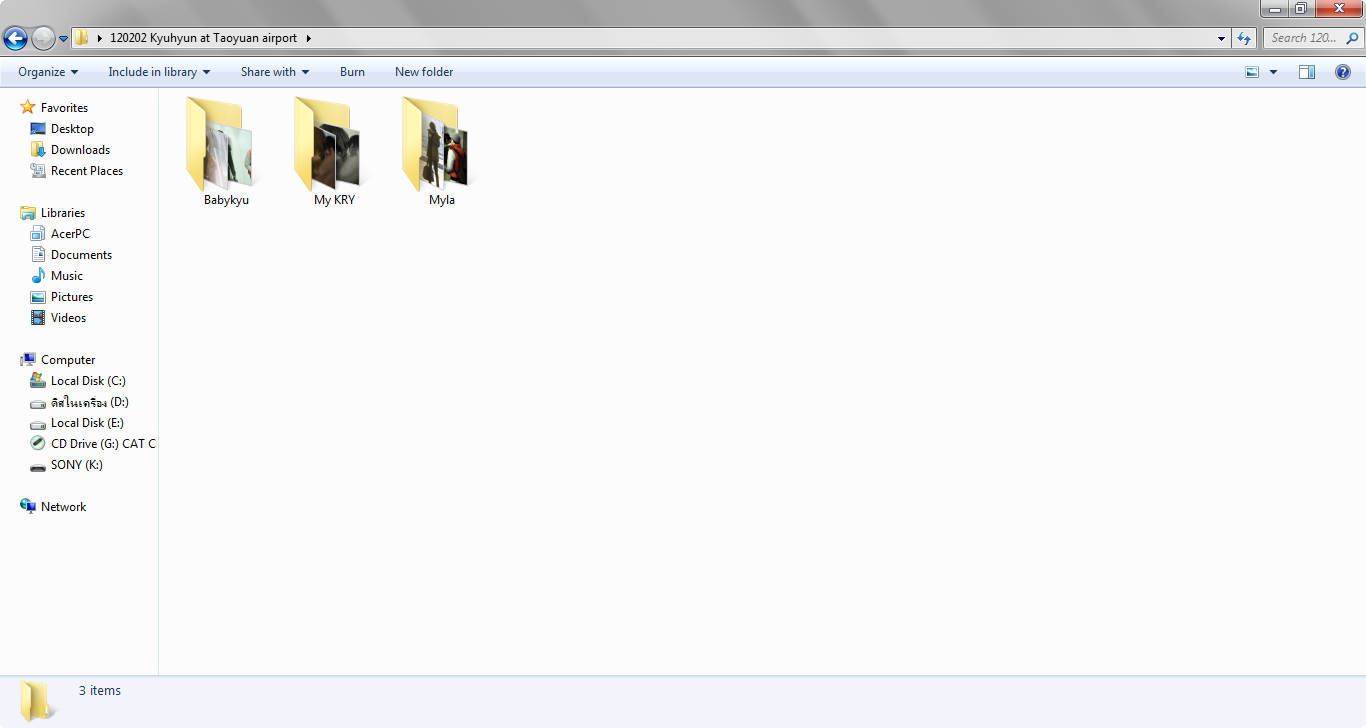Screen dimensions: 1366x728
Task: Click the '120202 Kyuhyun at Taoyuan airport' breadcrumb
Action: click(x=203, y=38)
